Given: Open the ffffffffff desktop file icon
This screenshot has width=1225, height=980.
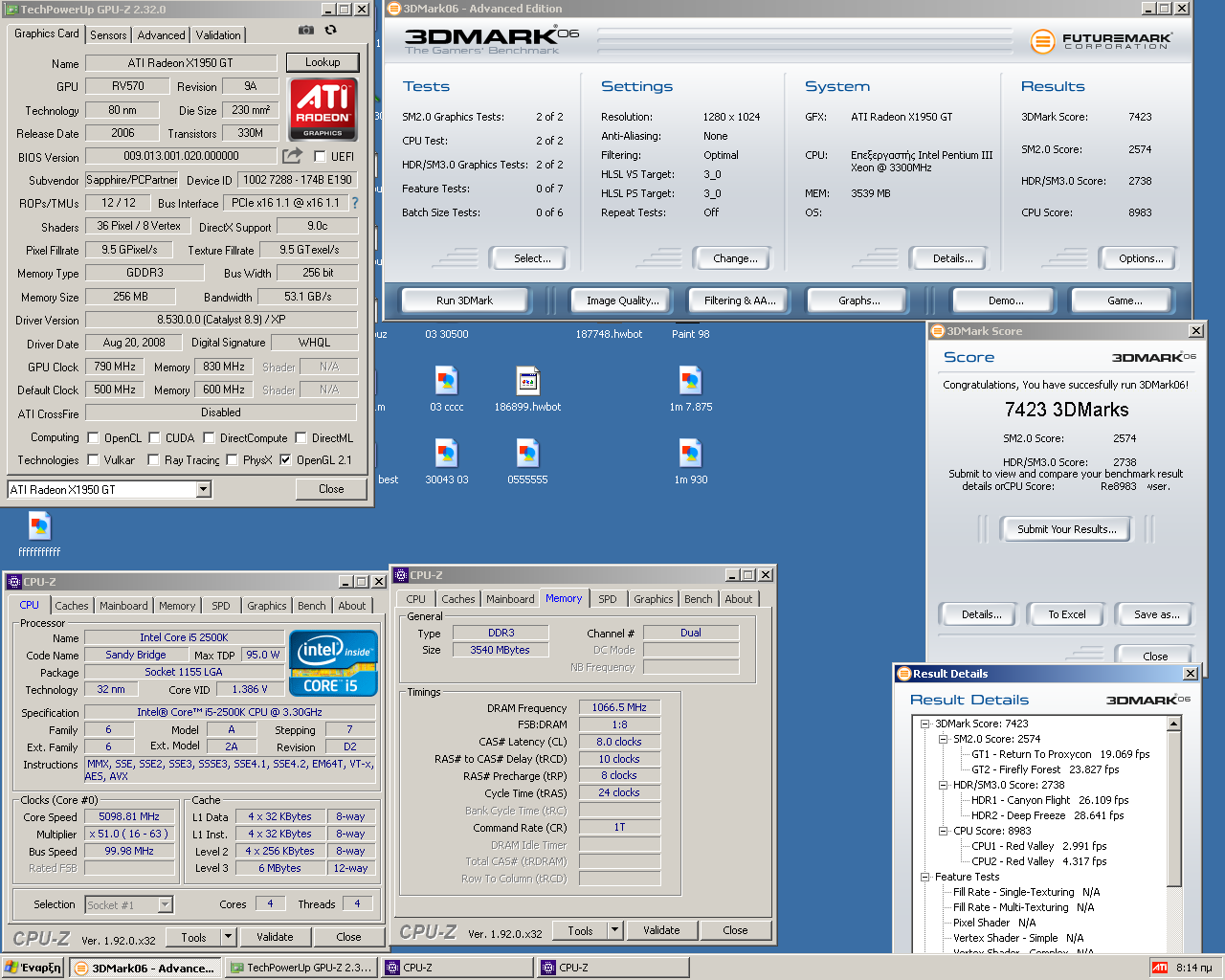Looking at the screenshot, I should (x=39, y=526).
